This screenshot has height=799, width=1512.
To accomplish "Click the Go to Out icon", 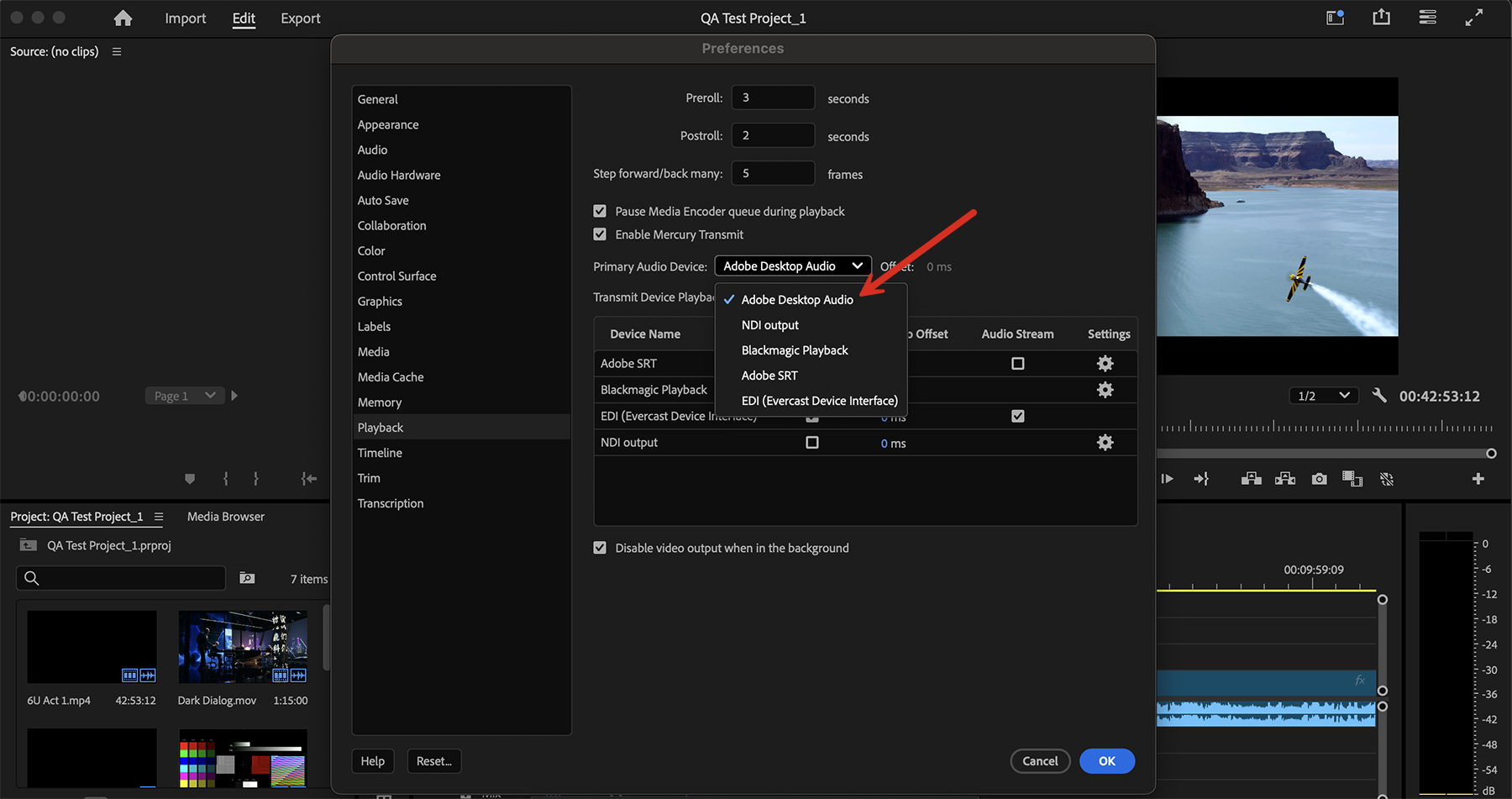I will coord(1201,479).
